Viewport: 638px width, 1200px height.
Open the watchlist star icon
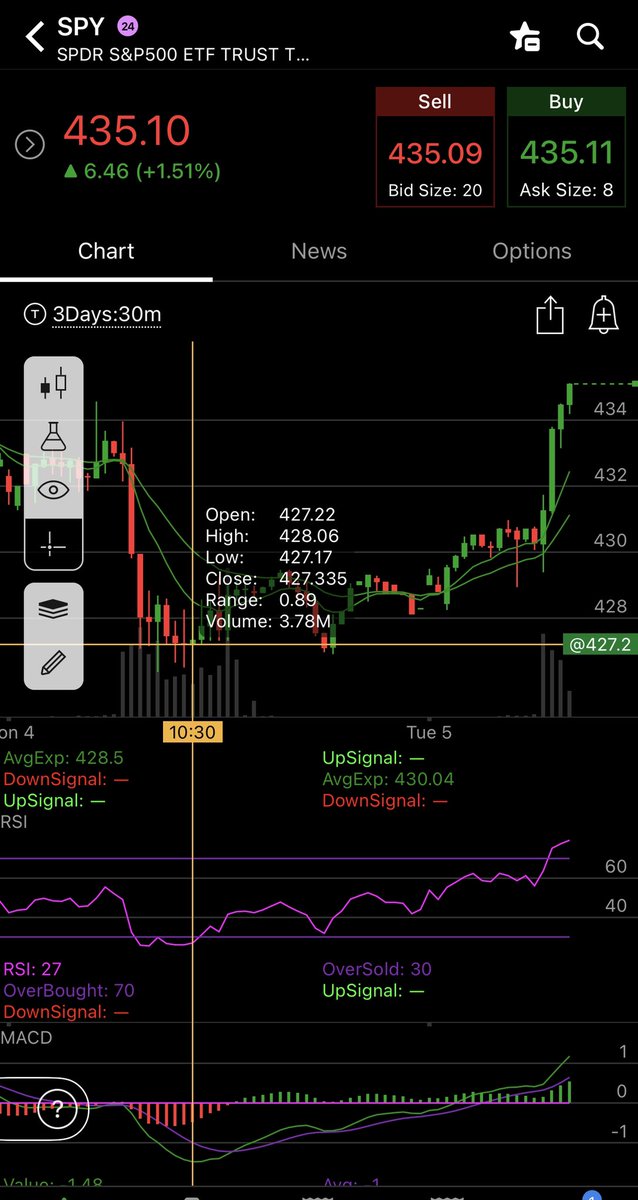point(525,37)
